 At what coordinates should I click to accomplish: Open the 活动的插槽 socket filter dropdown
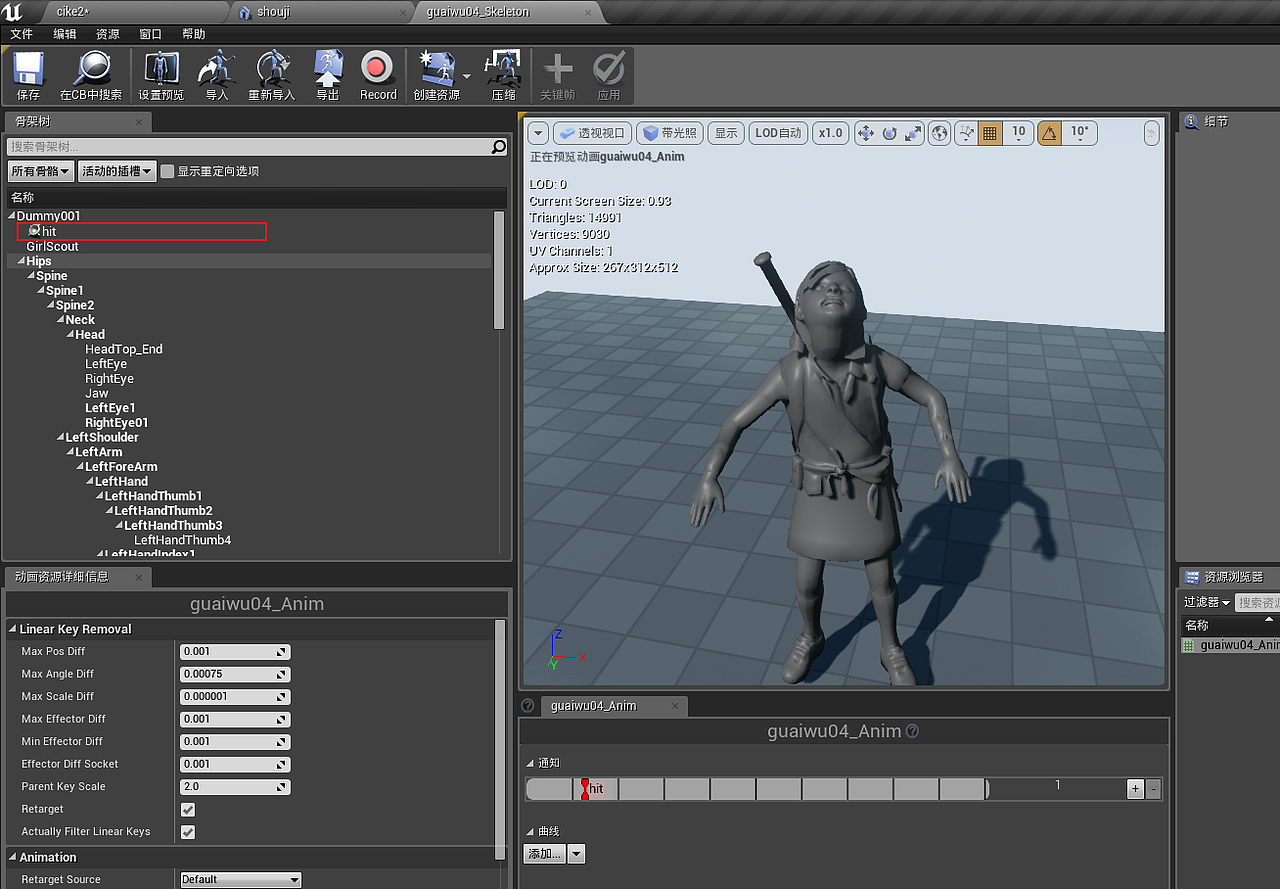[x=118, y=171]
